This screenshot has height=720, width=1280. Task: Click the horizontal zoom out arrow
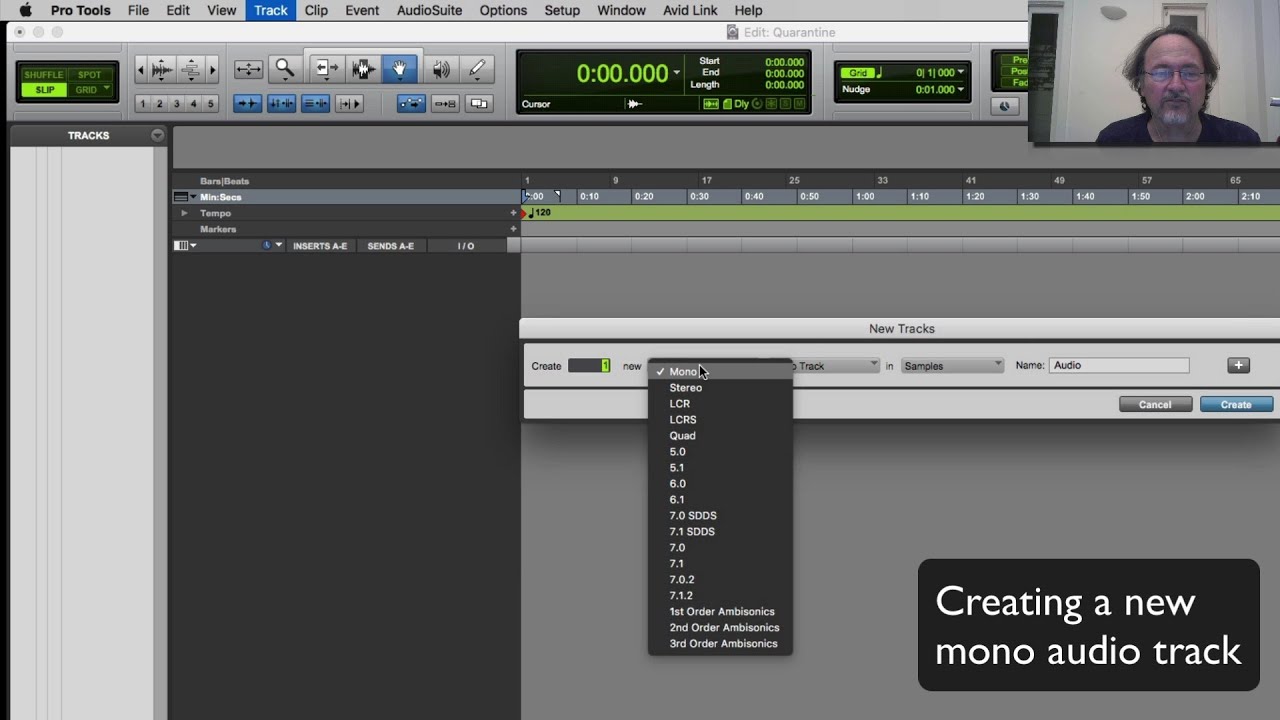[x=141, y=69]
